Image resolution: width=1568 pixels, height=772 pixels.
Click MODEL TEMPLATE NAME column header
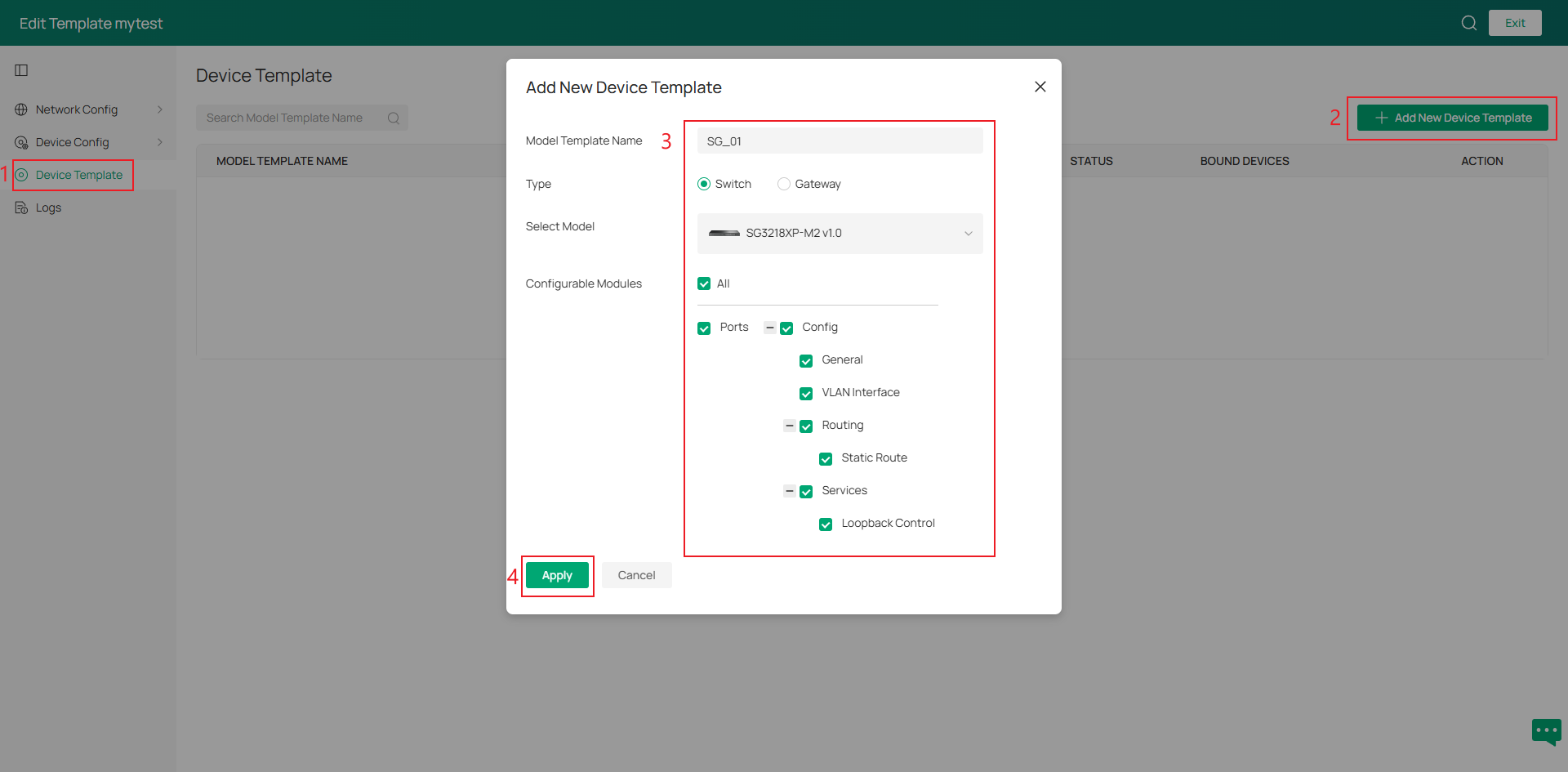(x=282, y=161)
